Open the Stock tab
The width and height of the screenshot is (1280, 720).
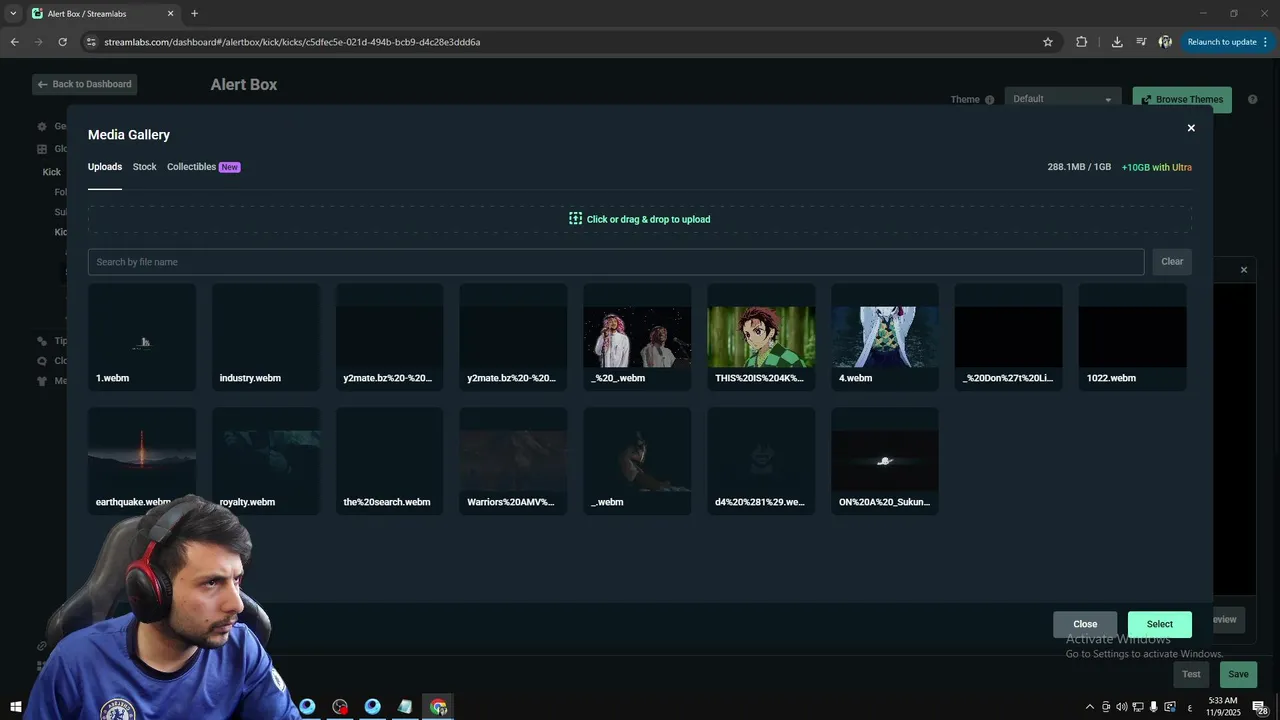[x=145, y=167]
